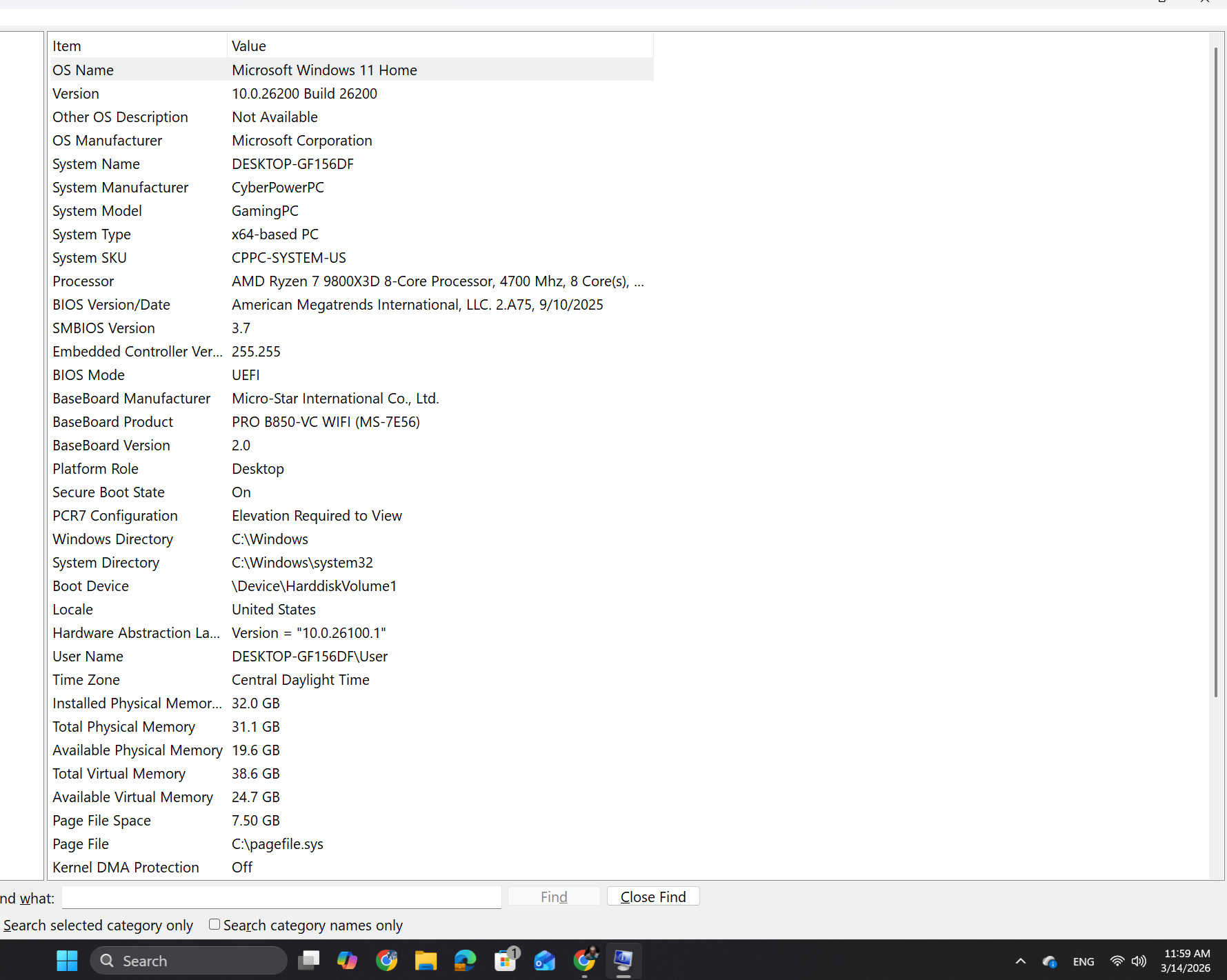Click the ENG language indicator
The width and height of the screenshot is (1227, 980).
click(x=1084, y=961)
